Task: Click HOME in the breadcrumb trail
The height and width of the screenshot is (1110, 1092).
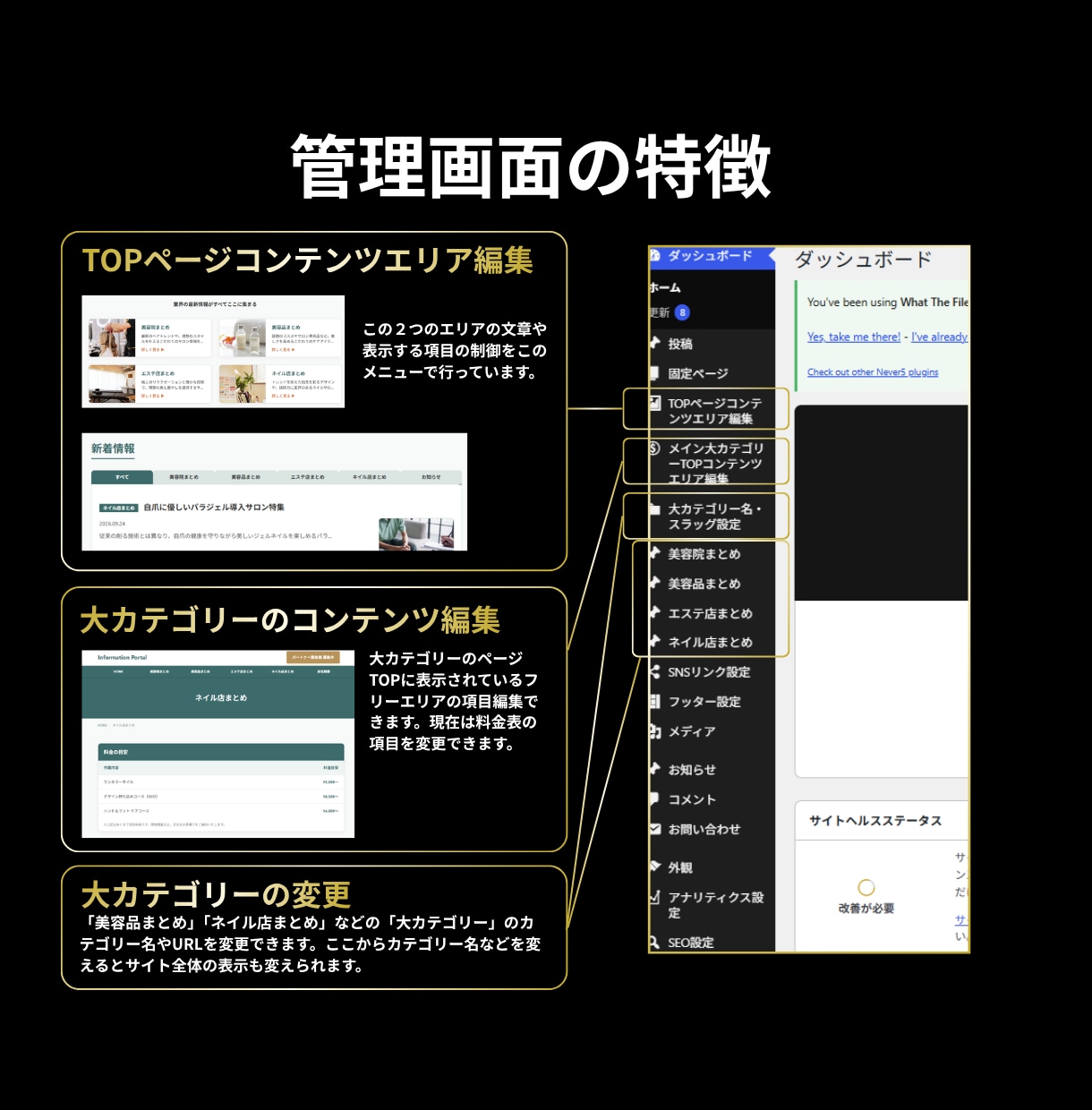Action: coord(103,725)
